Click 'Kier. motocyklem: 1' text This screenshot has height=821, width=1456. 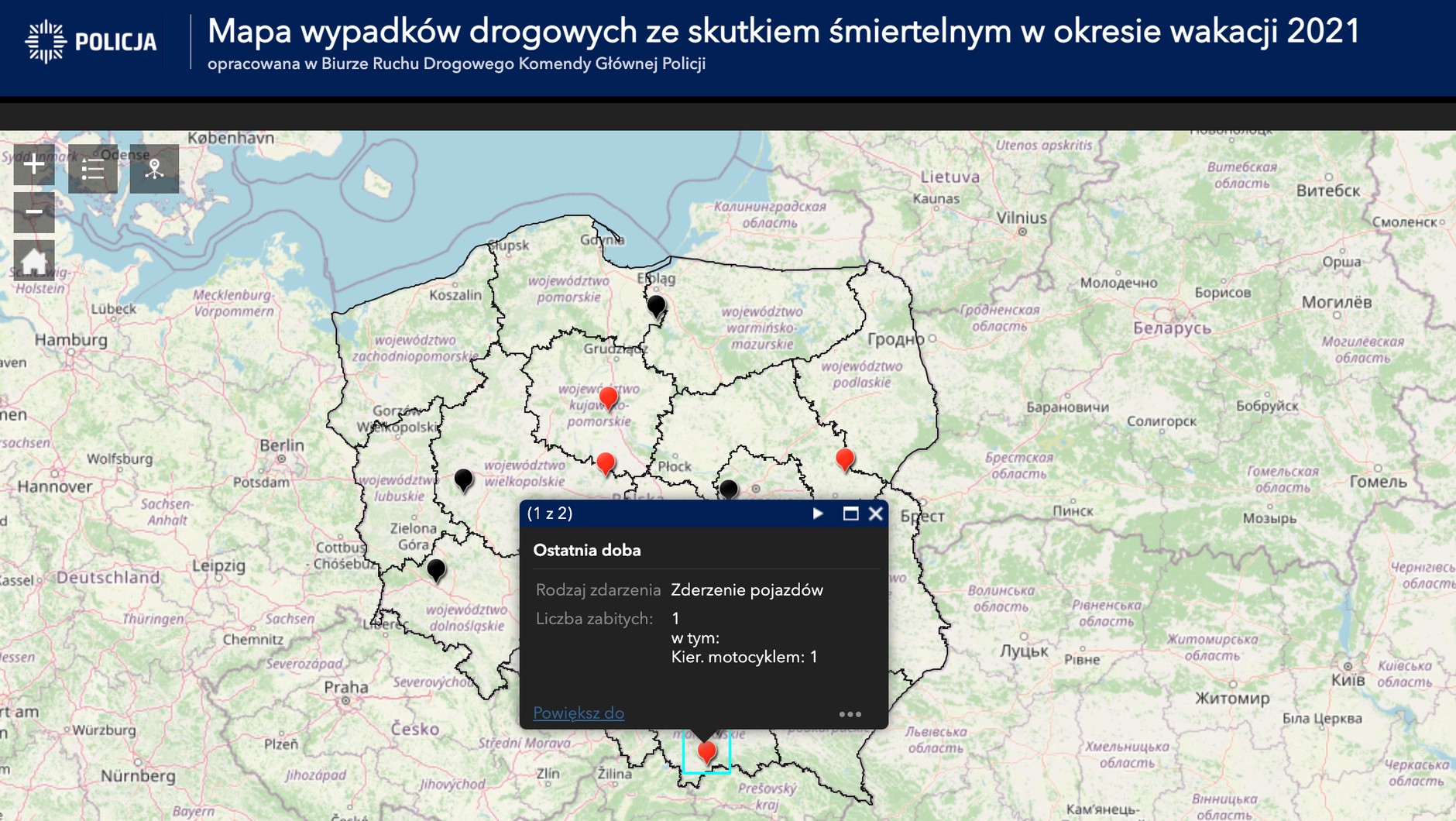coord(744,658)
